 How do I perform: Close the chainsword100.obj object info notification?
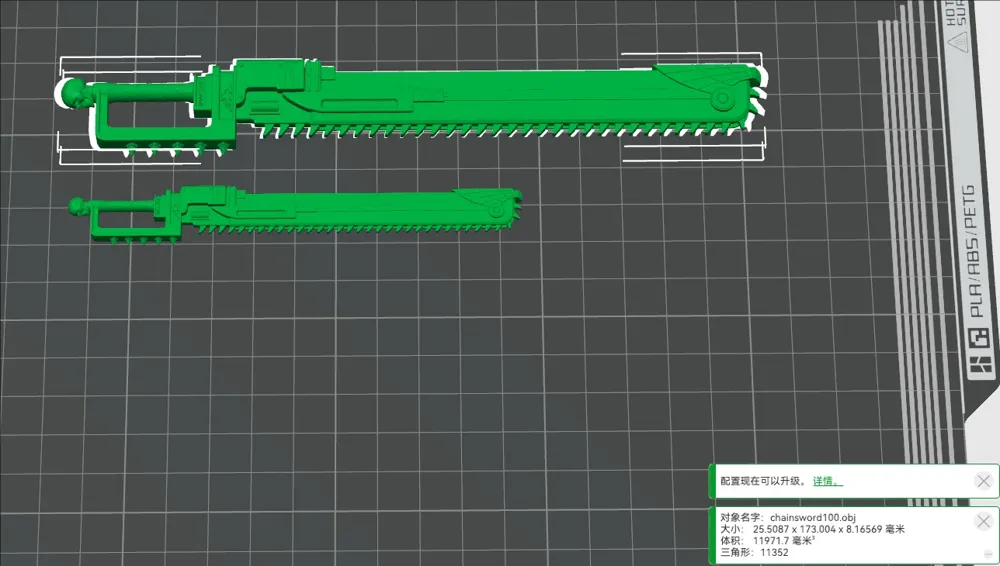[983, 522]
